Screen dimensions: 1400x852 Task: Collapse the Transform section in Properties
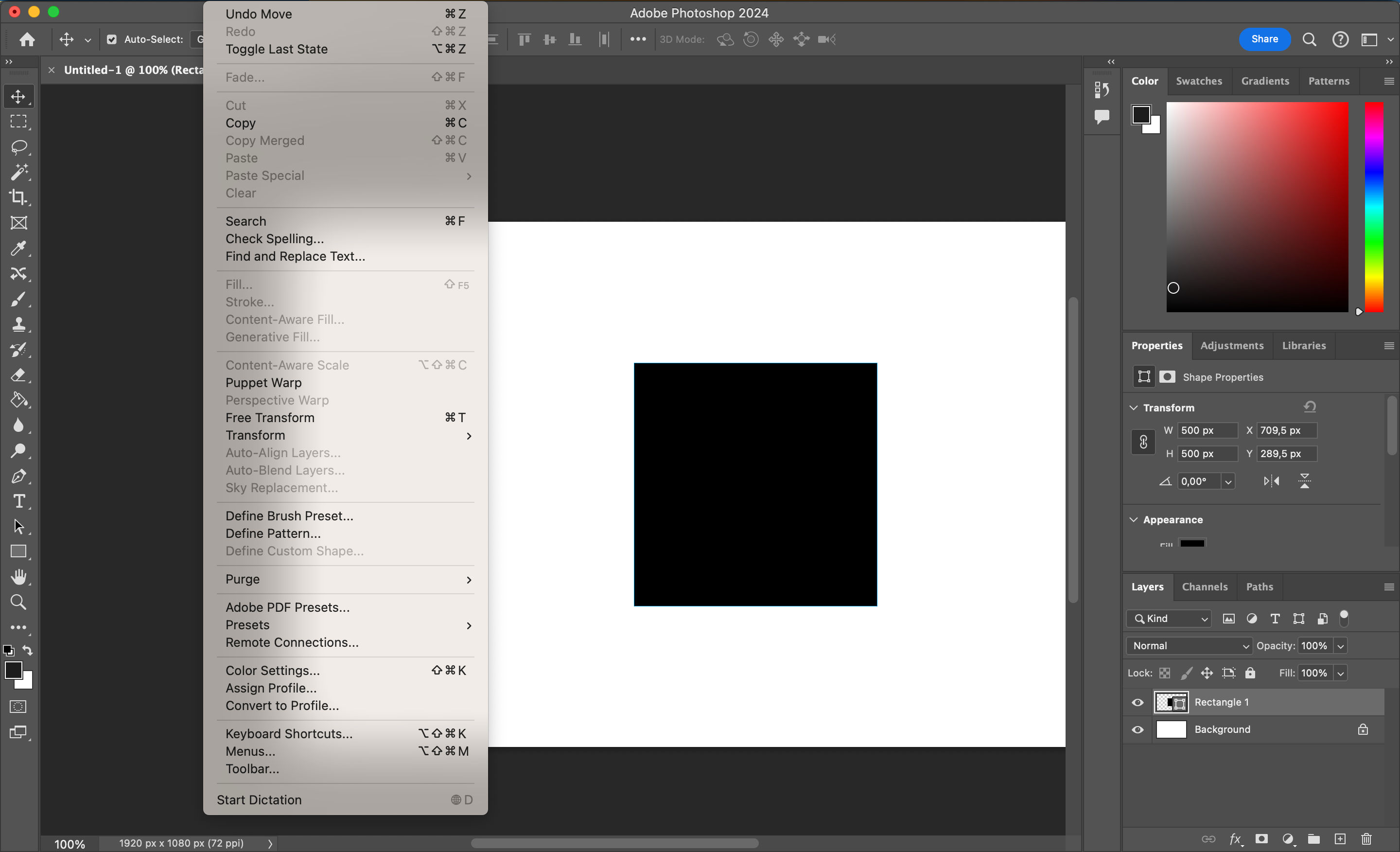point(1133,407)
